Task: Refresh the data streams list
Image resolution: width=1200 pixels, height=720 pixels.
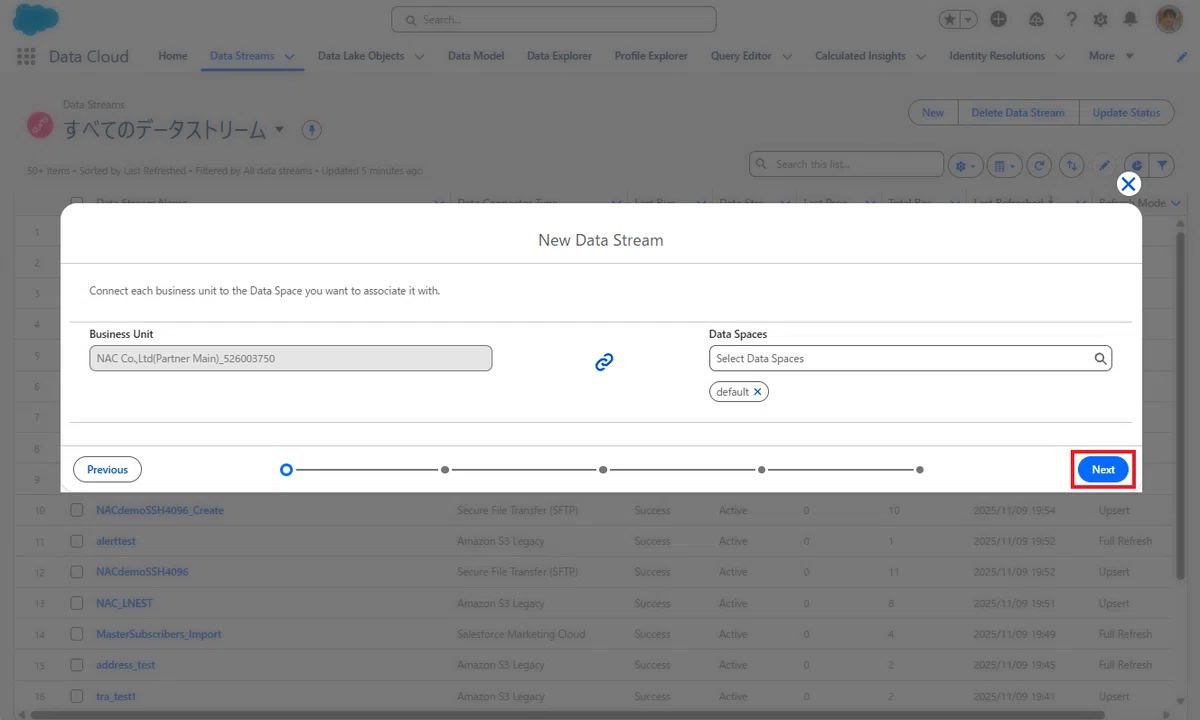Action: pos(1040,165)
